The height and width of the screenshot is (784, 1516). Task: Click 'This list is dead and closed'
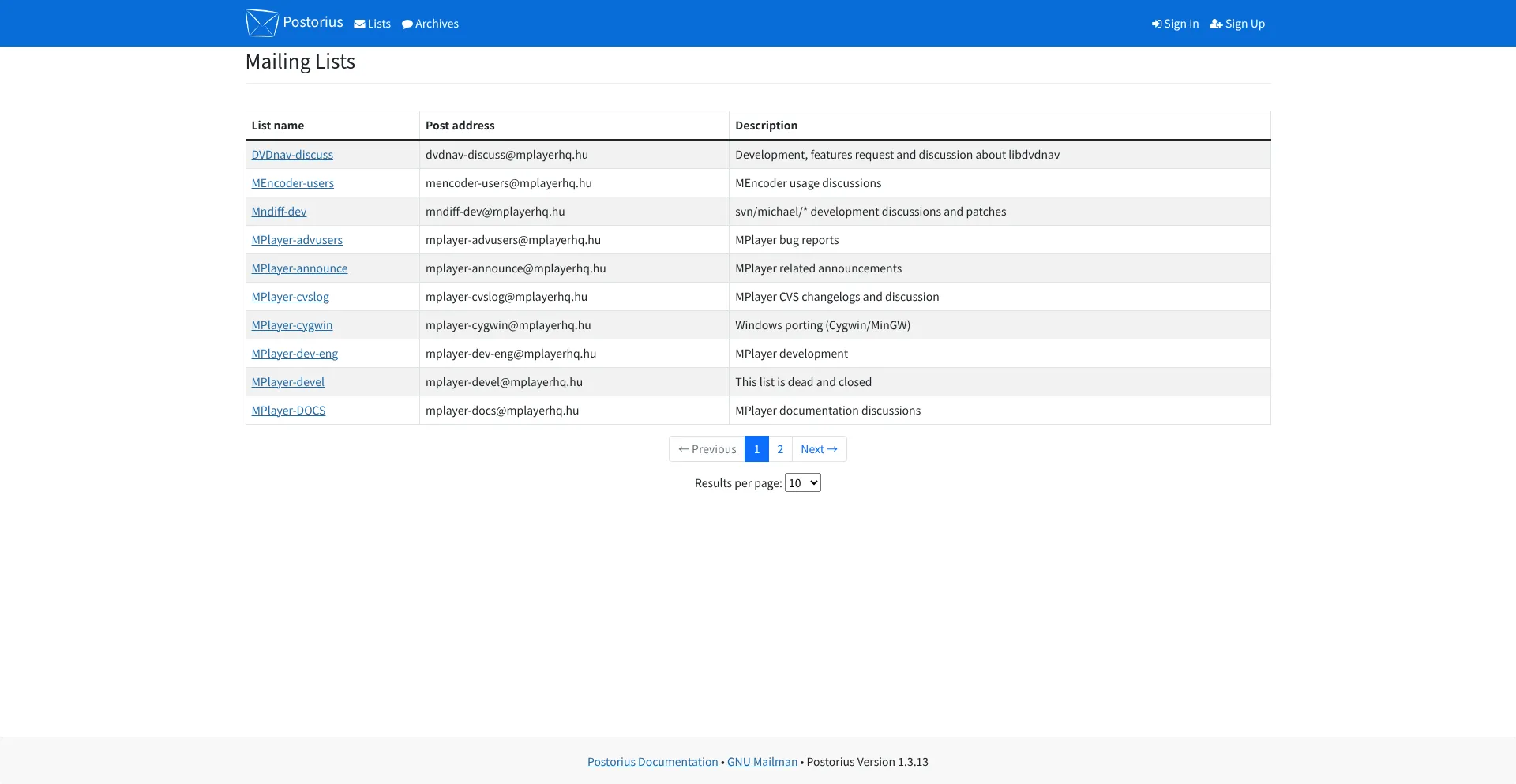(803, 382)
